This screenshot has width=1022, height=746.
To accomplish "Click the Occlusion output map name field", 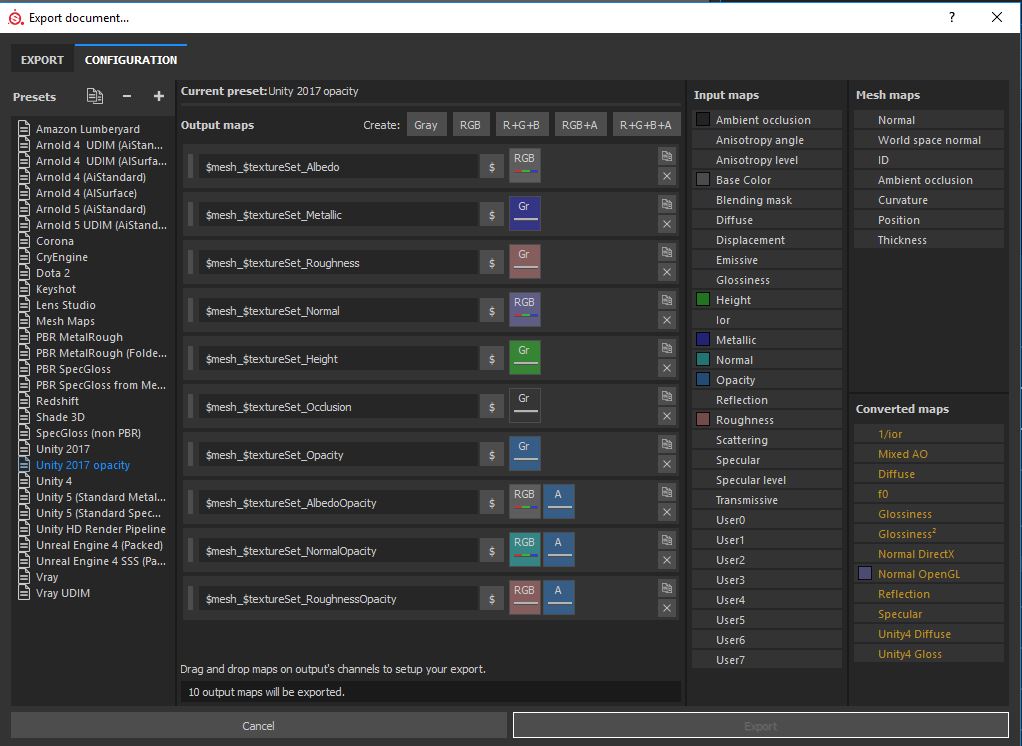I will pyautogui.click(x=338, y=407).
